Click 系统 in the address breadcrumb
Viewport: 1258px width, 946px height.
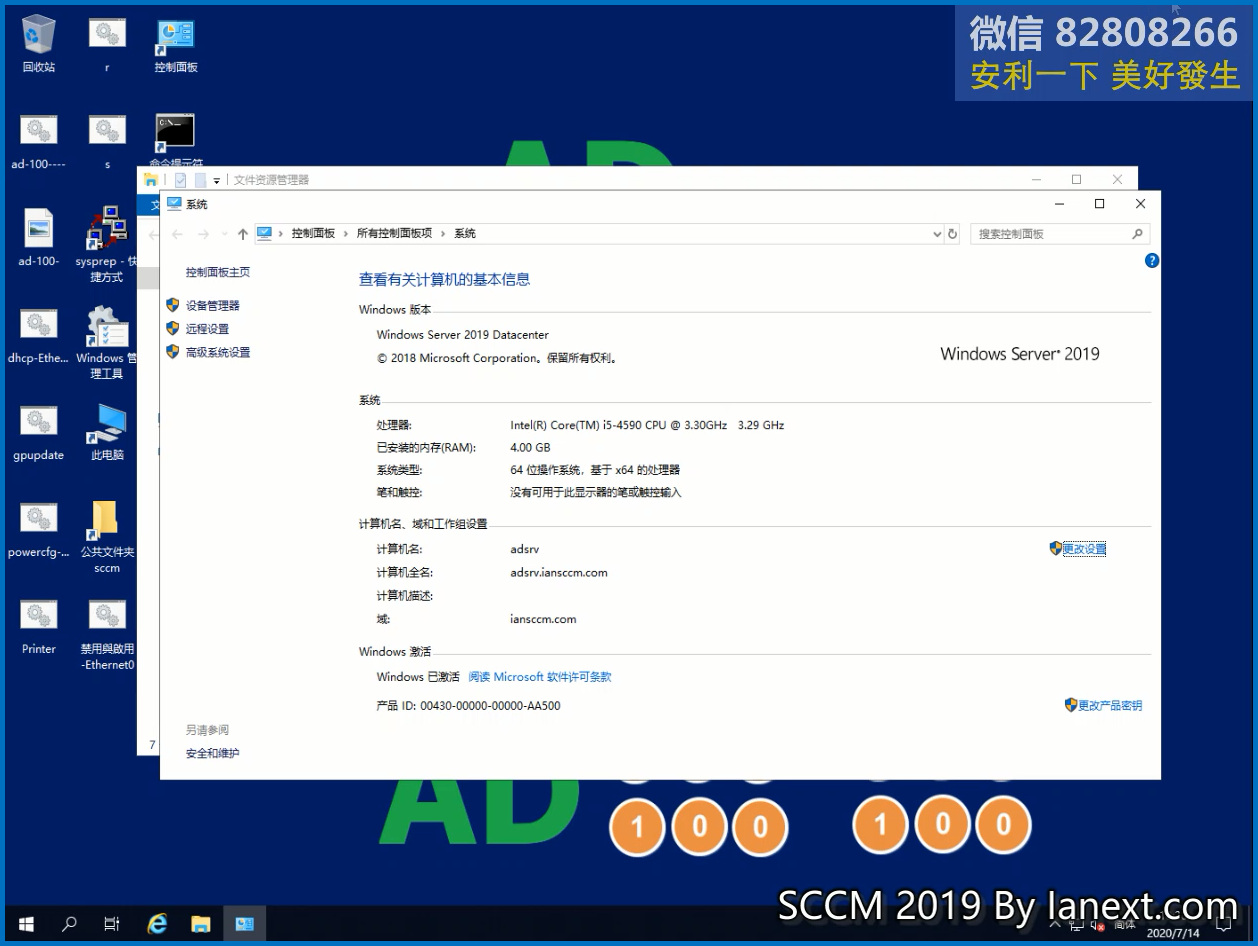tap(465, 234)
